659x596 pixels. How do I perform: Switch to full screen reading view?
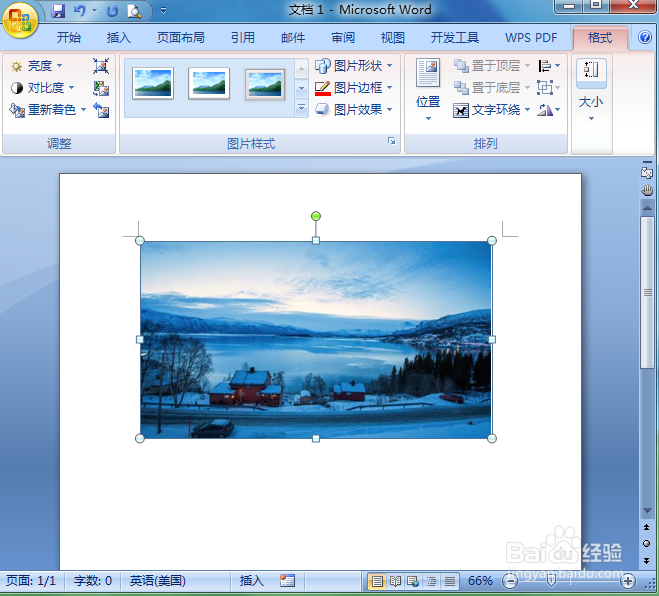[395, 581]
